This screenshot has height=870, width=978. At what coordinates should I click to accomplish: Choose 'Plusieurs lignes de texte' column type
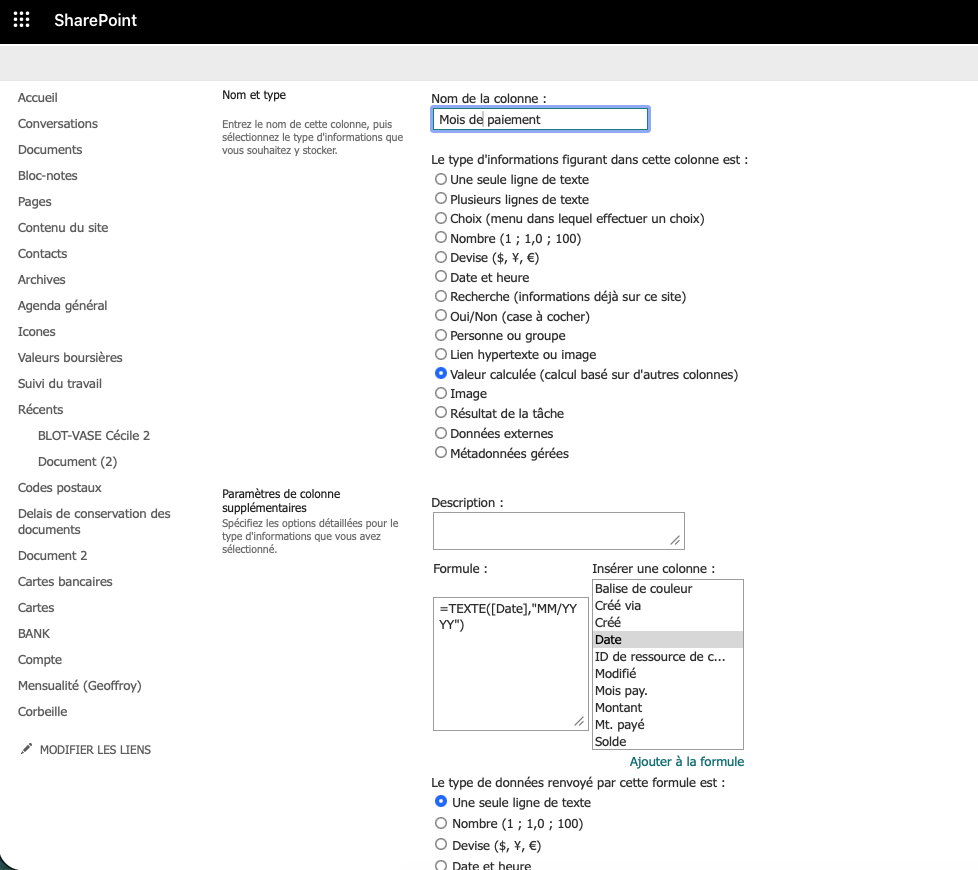[x=441, y=199]
